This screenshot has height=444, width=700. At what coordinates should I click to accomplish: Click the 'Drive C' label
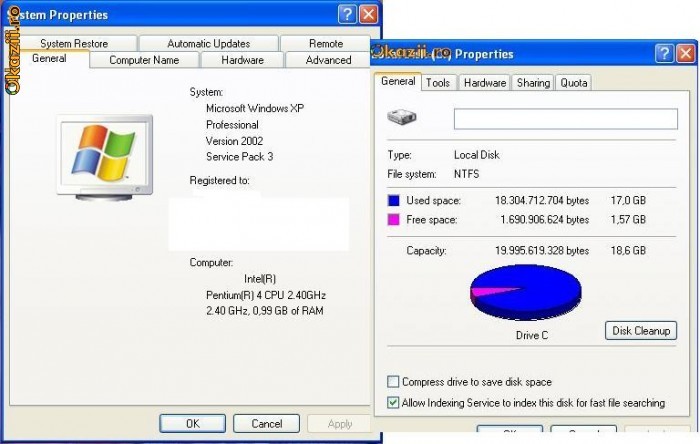pos(531,335)
